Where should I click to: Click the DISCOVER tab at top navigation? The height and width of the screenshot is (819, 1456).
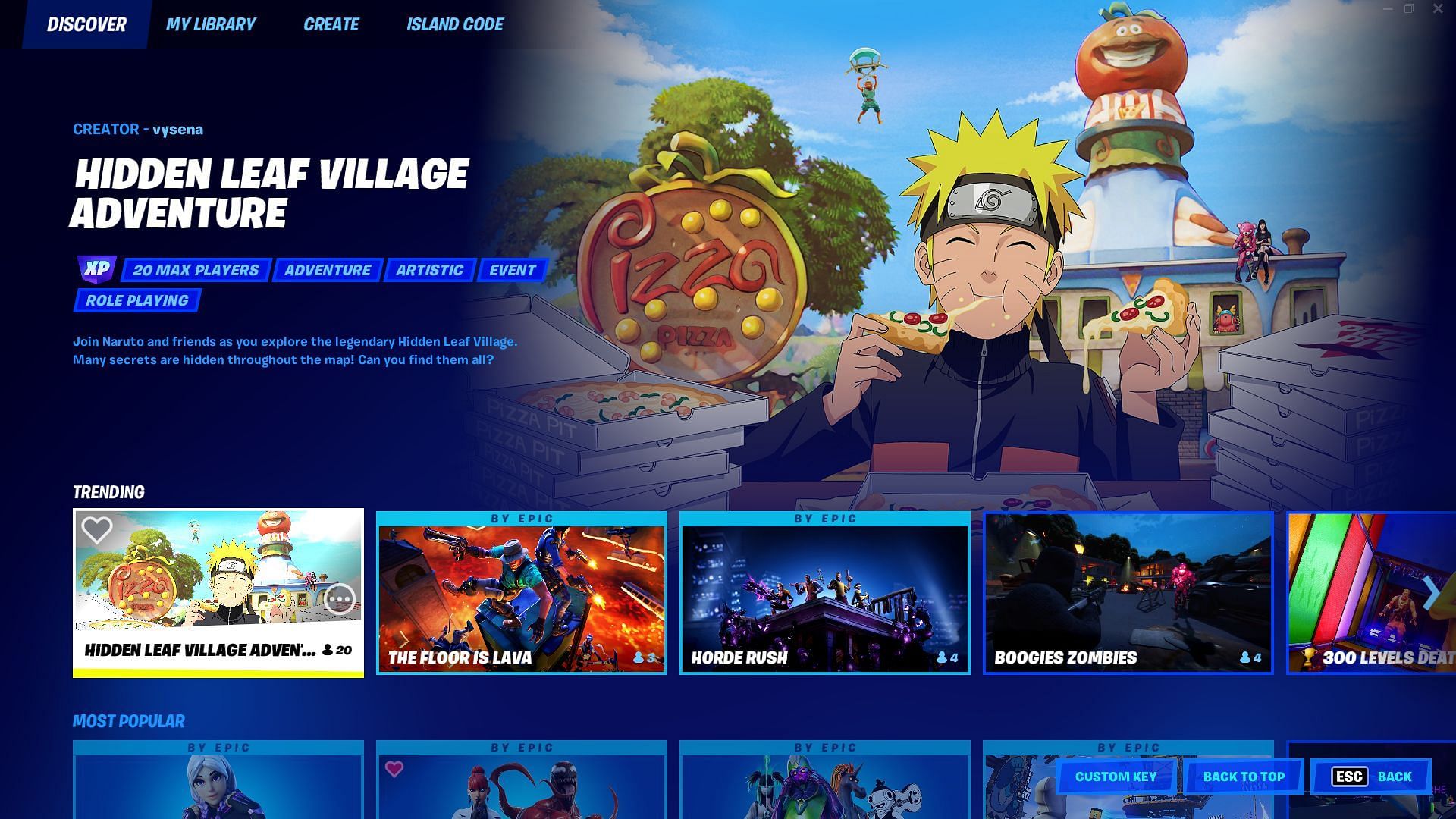[x=86, y=24]
